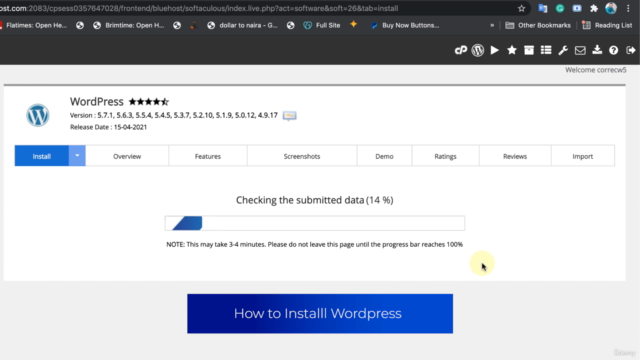Go to the Ratings tab
The width and height of the screenshot is (640, 360).
click(x=445, y=156)
